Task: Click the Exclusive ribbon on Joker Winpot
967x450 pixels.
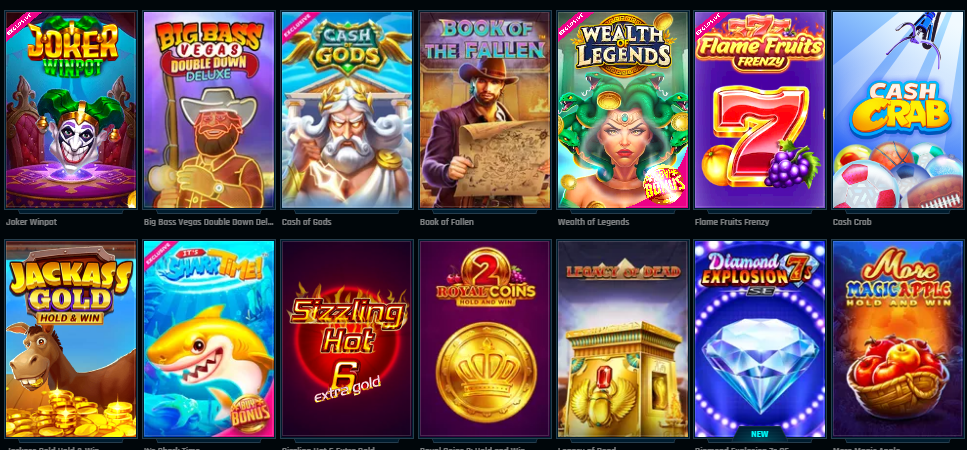Action: 22,25
